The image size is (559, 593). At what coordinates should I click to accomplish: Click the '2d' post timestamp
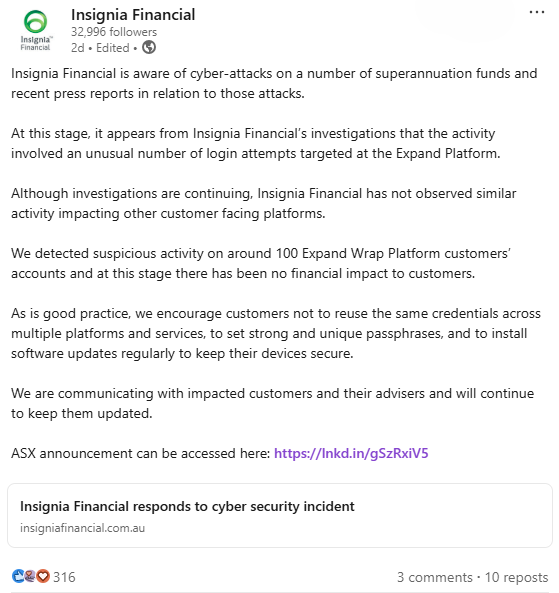pyautogui.click(x=78, y=48)
